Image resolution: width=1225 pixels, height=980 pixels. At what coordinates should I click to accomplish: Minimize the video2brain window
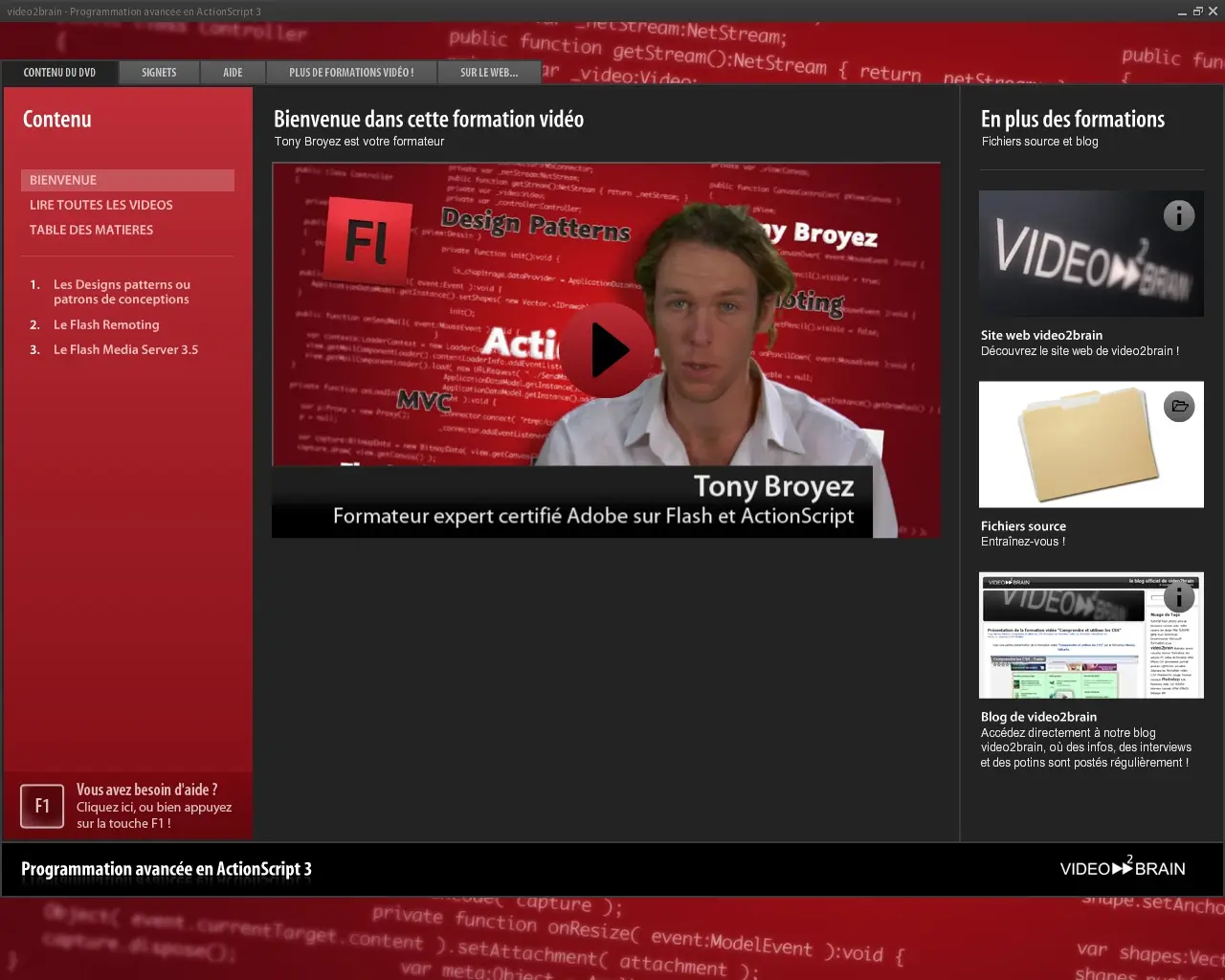(x=1181, y=11)
